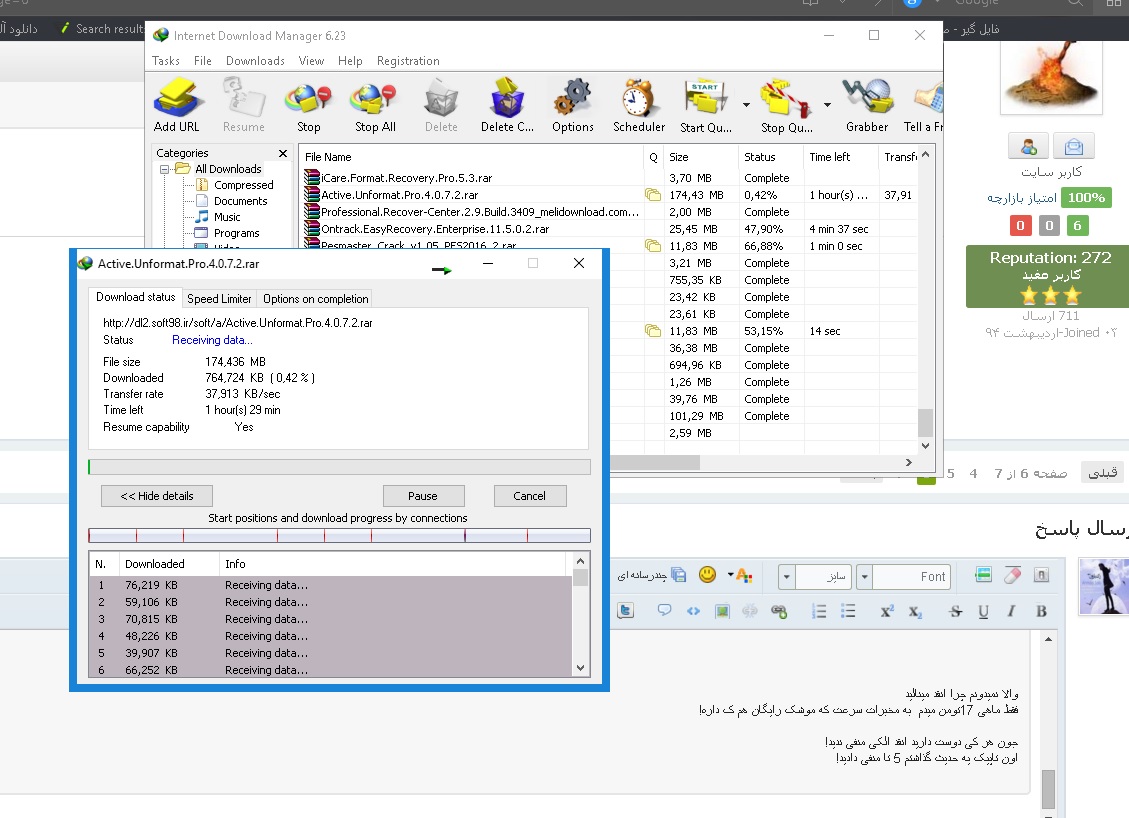Apply superscript in forum editor
The width and height of the screenshot is (1129, 818).
pyautogui.click(x=886, y=611)
